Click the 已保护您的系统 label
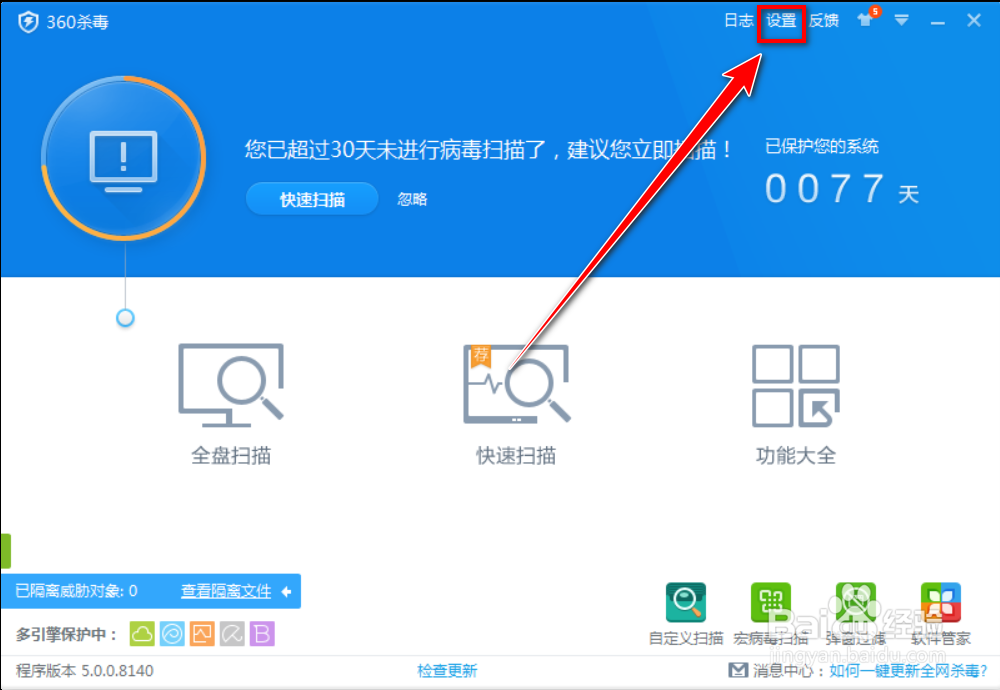1000x690 pixels. [822, 147]
